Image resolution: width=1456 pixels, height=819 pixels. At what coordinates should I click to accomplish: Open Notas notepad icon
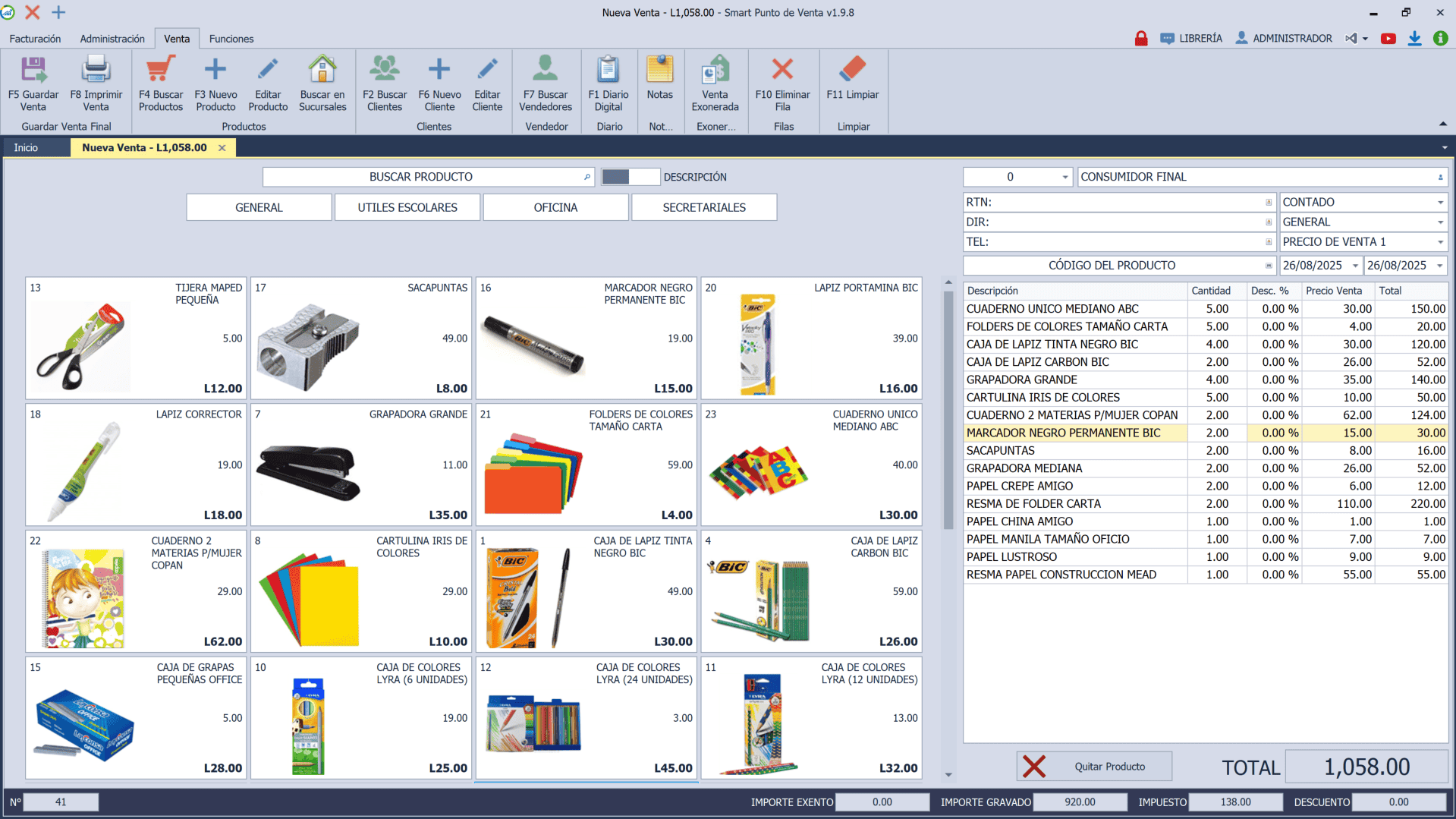[x=659, y=69]
